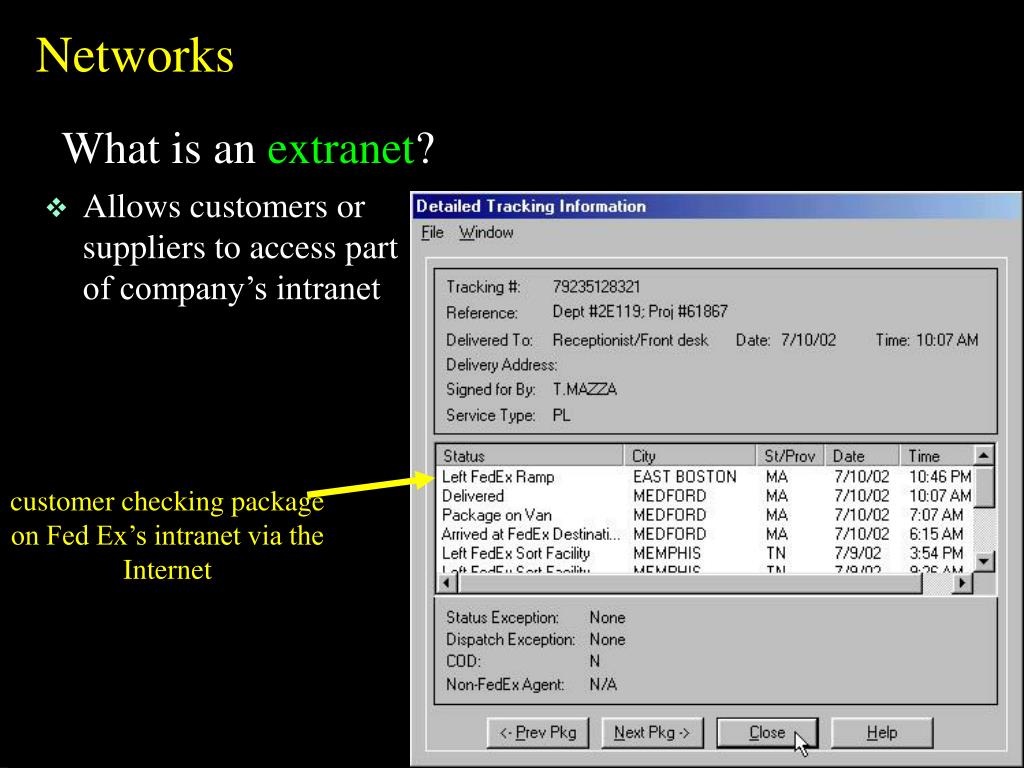Select the Package on Van row
Screen dimensions: 1024x768
point(705,515)
